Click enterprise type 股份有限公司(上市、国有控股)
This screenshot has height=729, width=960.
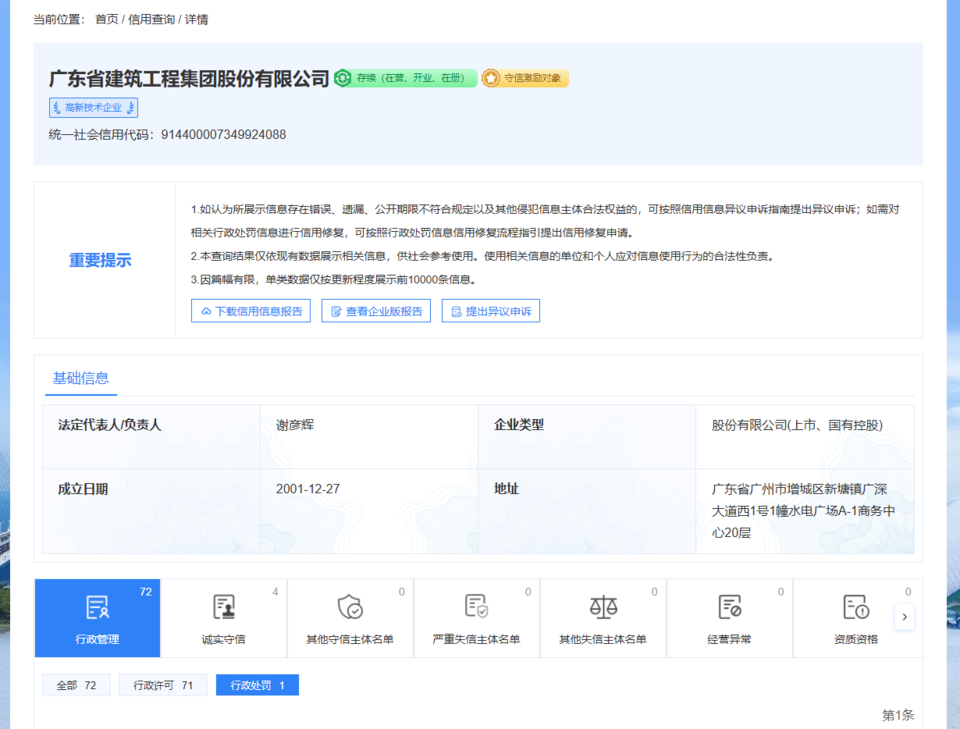(797, 425)
